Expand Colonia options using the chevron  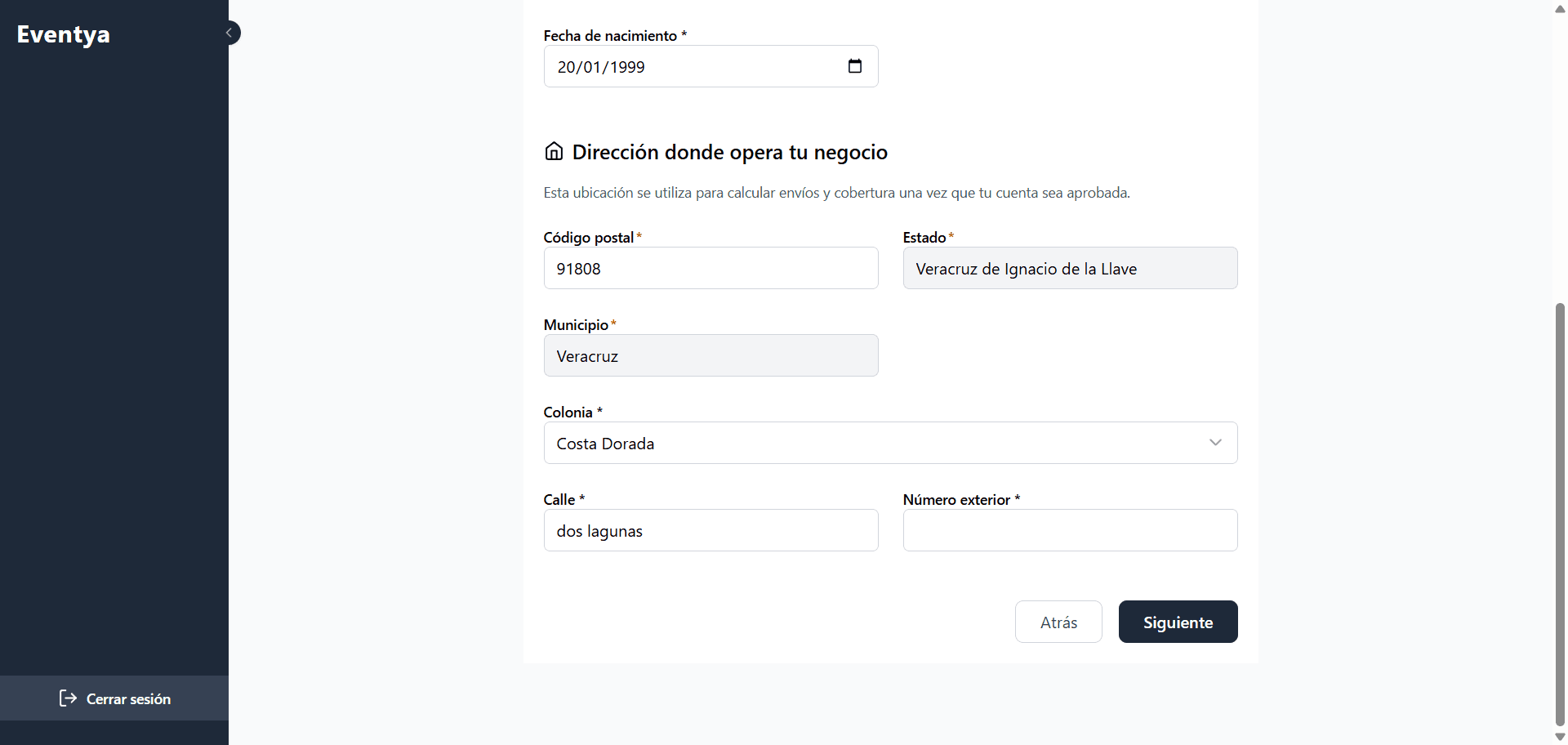1215,442
